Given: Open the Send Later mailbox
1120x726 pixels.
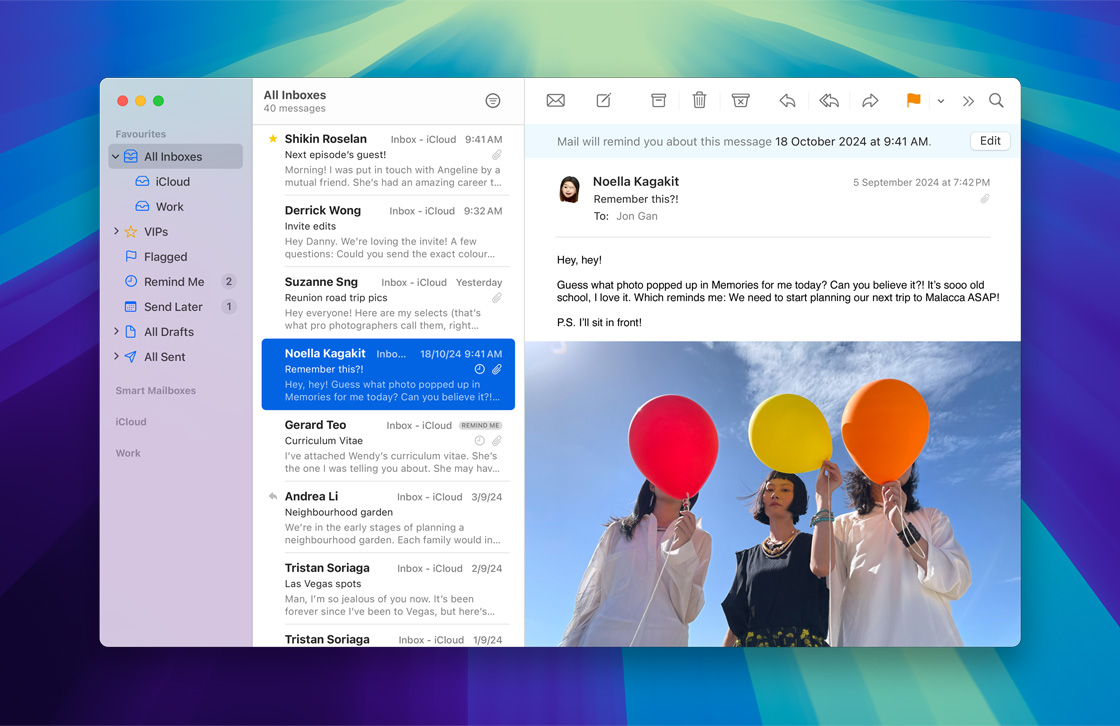Looking at the screenshot, I should (x=173, y=307).
